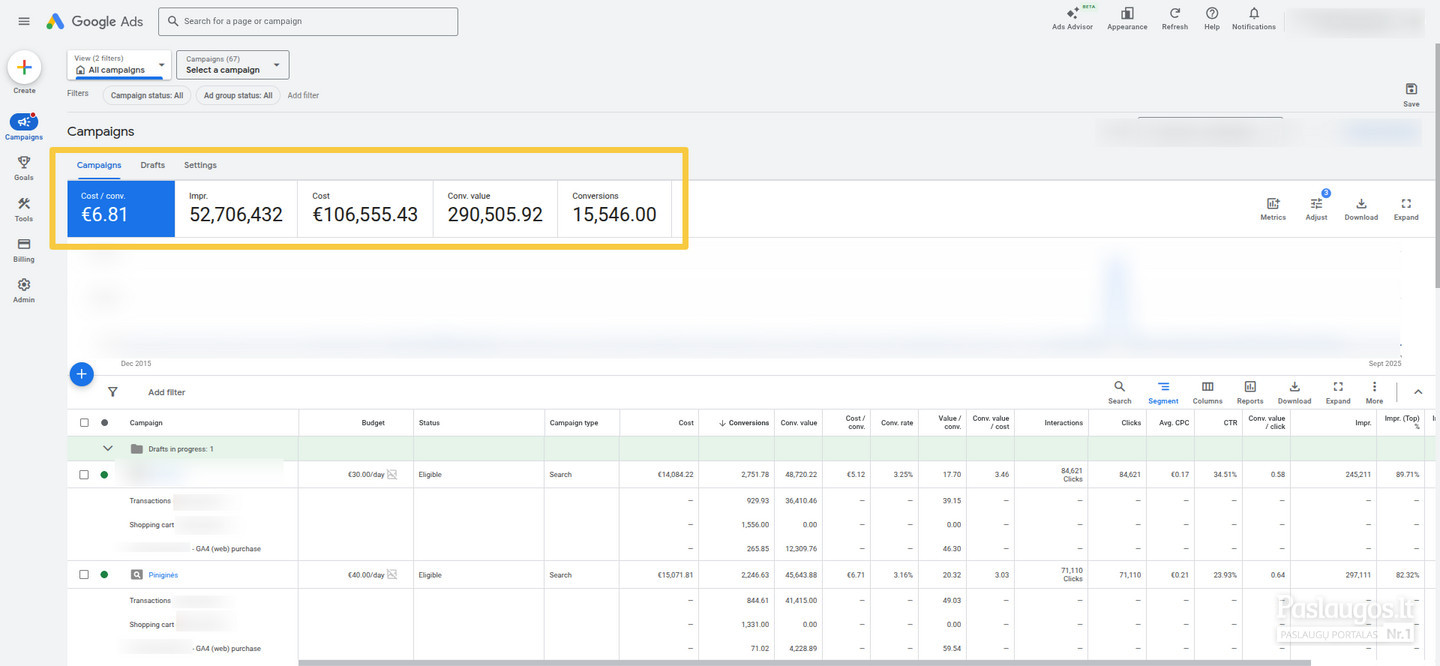Change the Cost / conv. scorecard metric
The width and height of the screenshot is (1440, 666).
click(121, 209)
